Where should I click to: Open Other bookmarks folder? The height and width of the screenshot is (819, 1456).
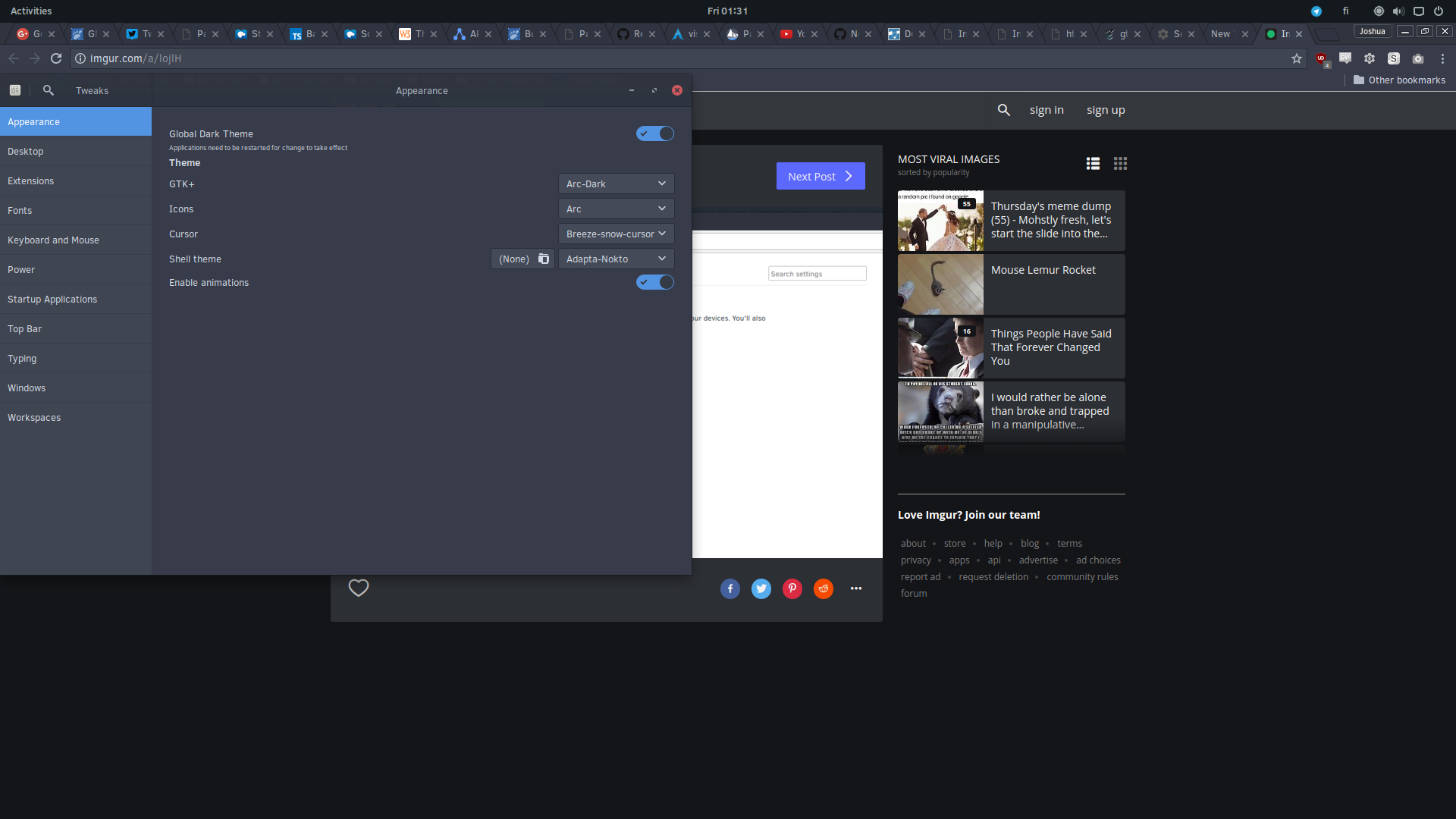coord(1399,80)
